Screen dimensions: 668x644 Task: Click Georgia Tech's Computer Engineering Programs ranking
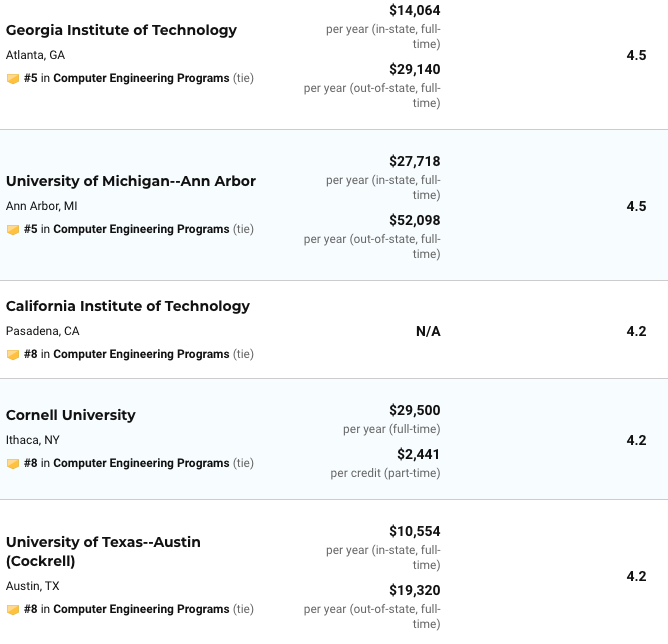click(x=141, y=78)
